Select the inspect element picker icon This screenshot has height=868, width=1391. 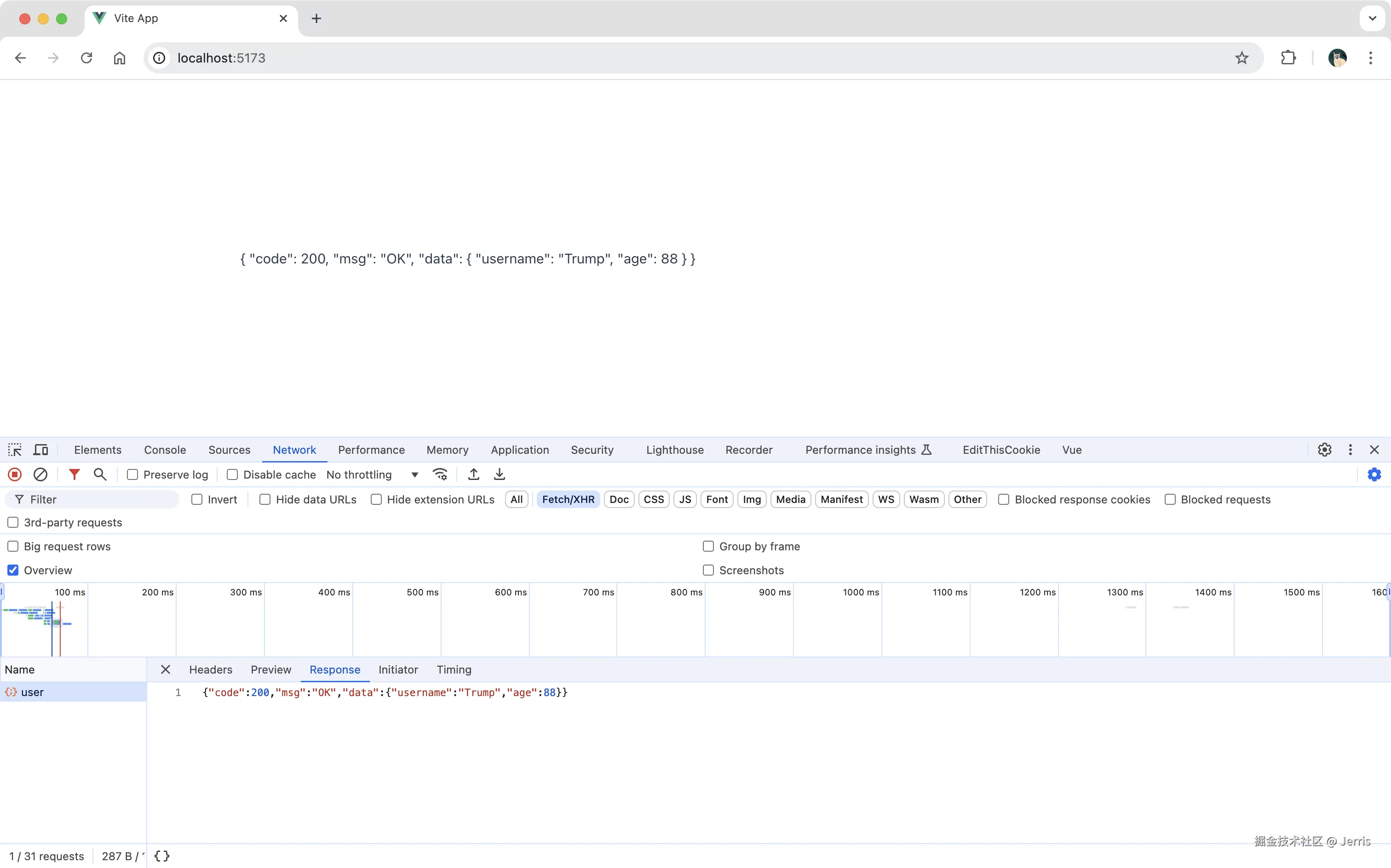pos(15,450)
